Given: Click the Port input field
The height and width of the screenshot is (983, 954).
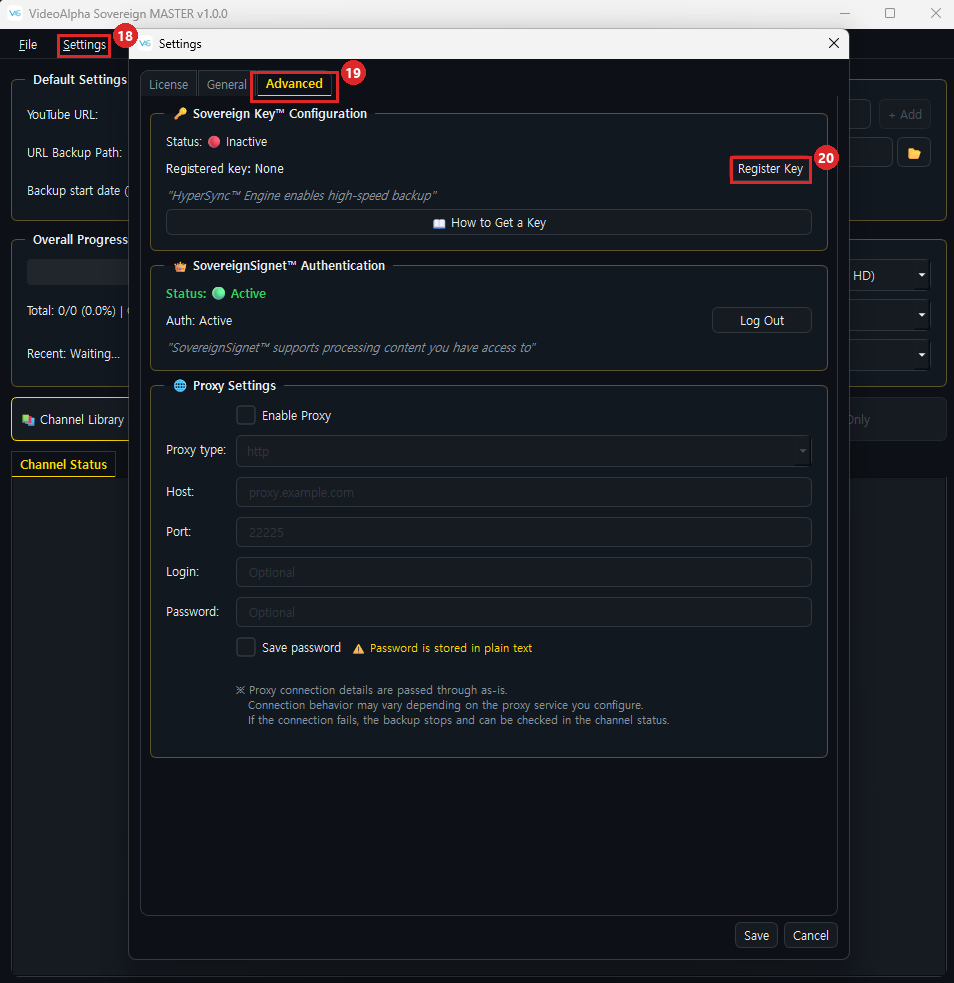Looking at the screenshot, I should point(523,532).
